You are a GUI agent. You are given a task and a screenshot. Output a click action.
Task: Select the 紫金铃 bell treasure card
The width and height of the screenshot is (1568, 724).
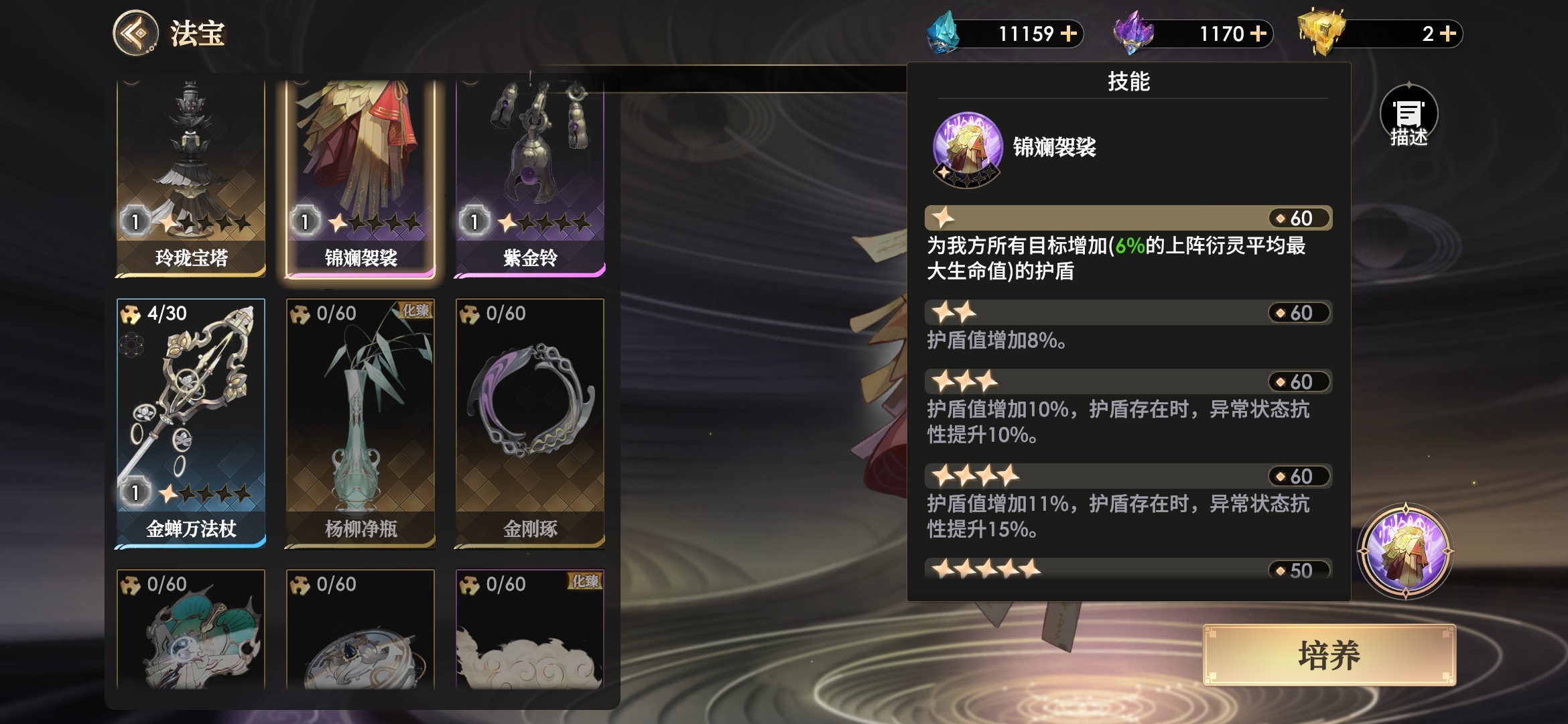(x=530, y=178)
